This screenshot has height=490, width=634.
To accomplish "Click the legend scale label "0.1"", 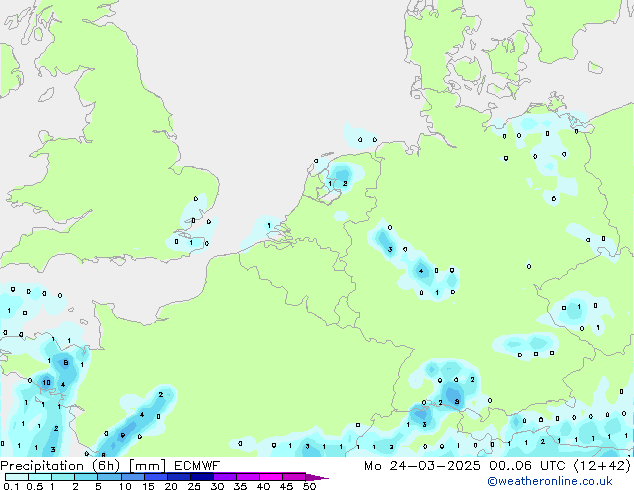I will pyautogui.click(x=12, y=486).
